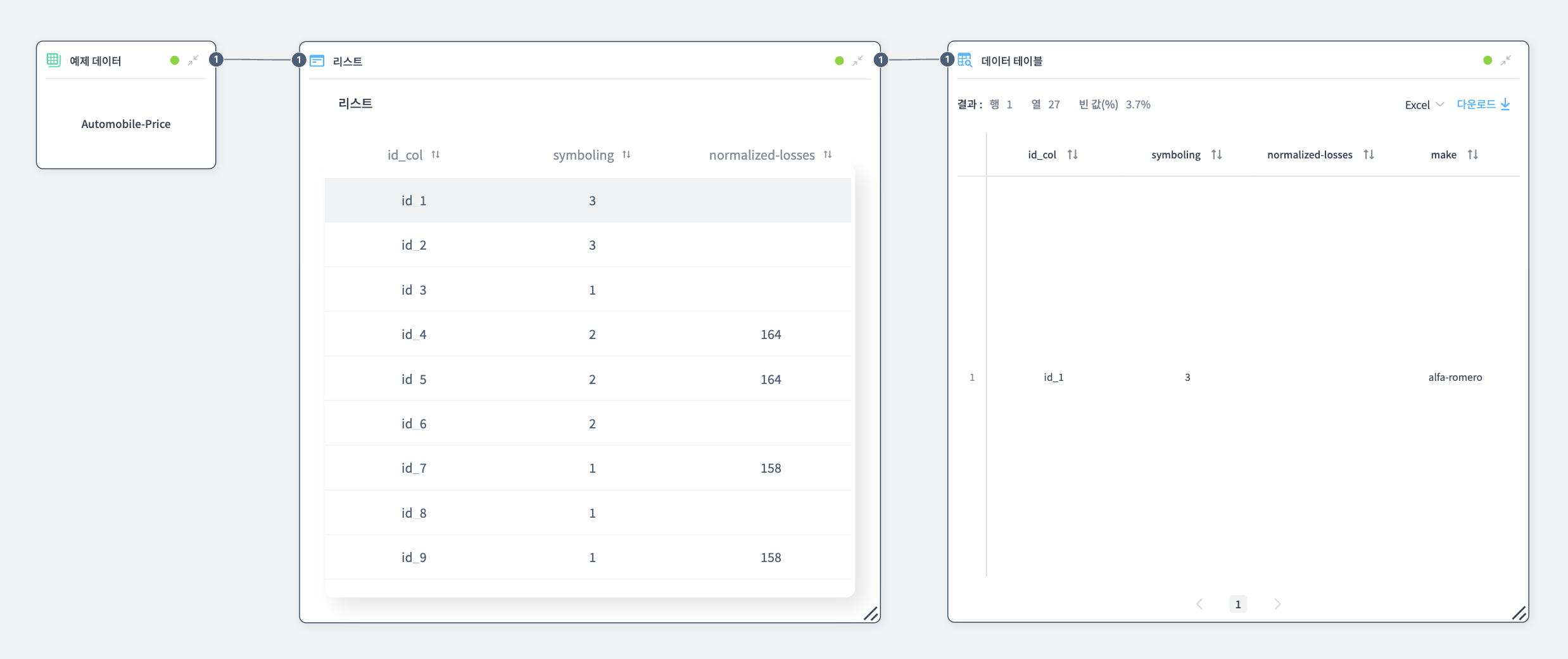Open the Excel format dropdown

tap(1424, 105)
